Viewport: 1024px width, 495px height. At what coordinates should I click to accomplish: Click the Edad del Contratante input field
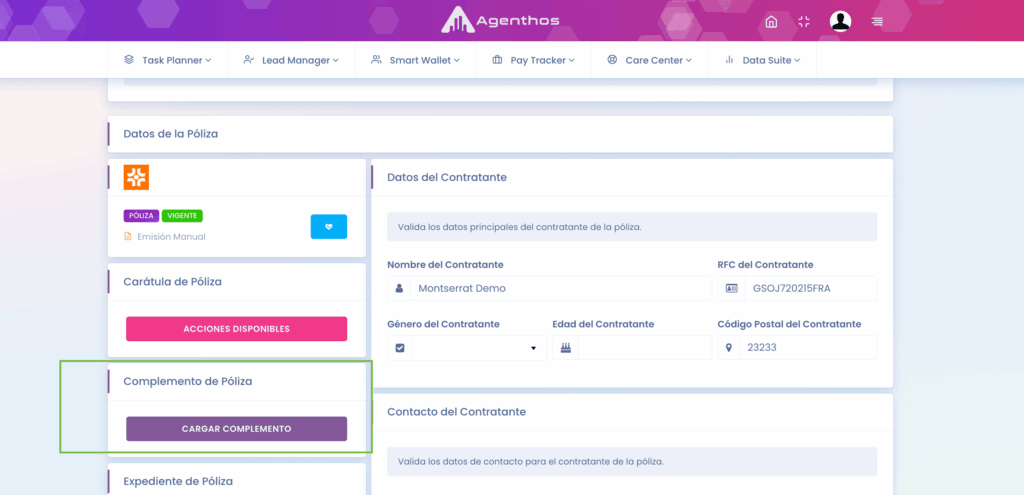point(645,347)
